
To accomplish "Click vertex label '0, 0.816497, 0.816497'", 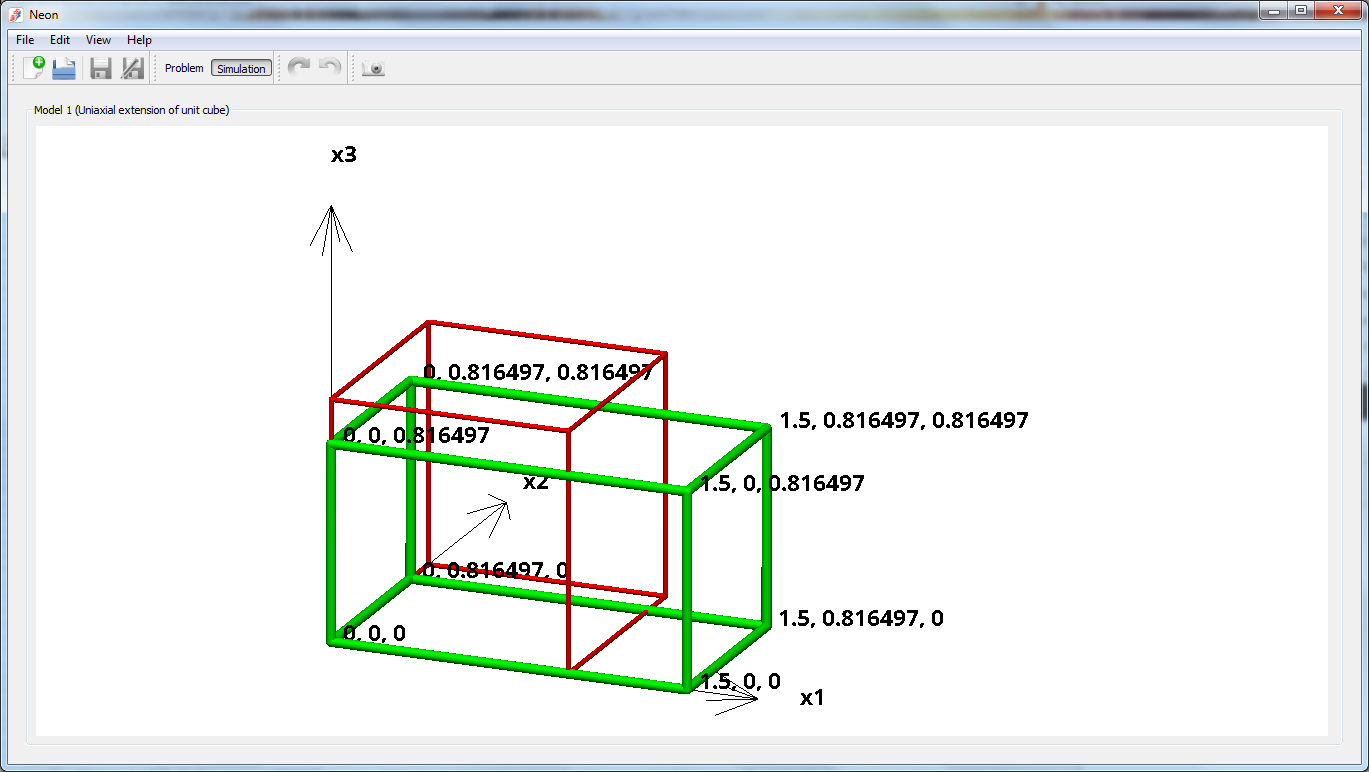I will [538, 373].
